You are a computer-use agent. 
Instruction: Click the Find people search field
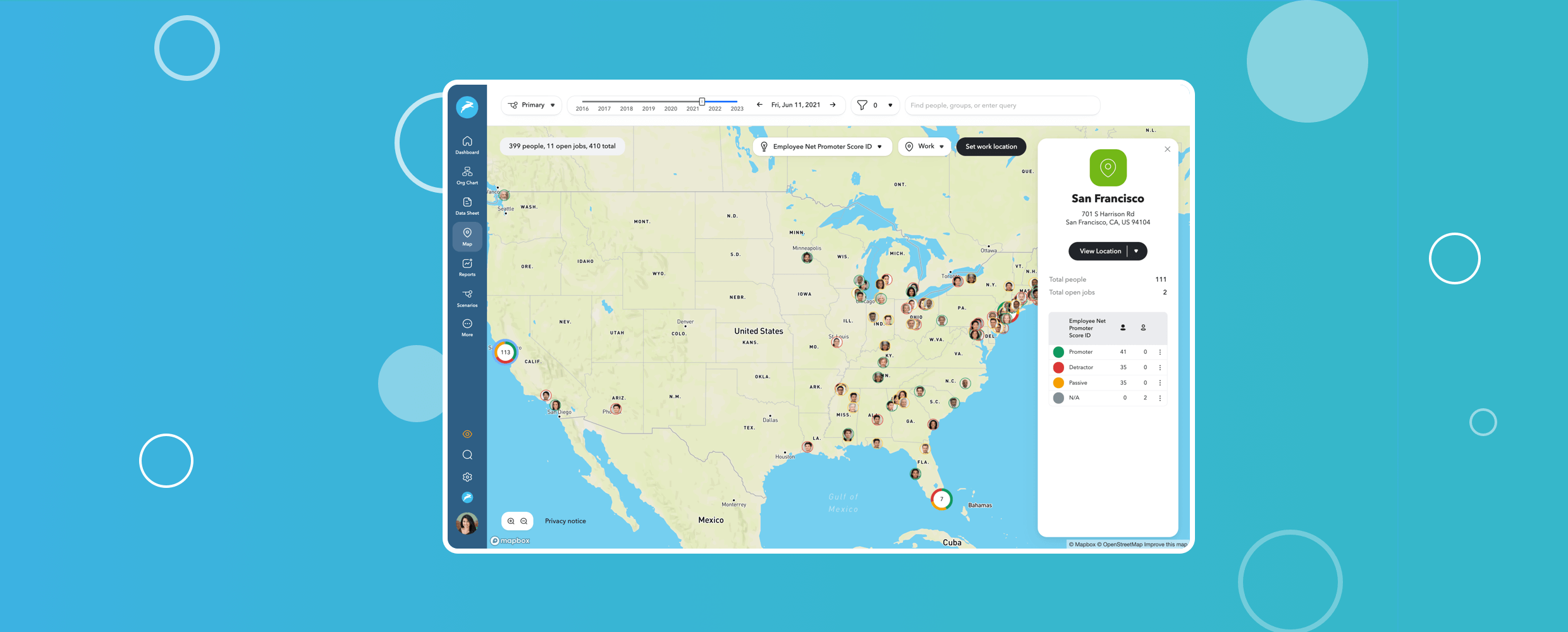(1001, 106)
